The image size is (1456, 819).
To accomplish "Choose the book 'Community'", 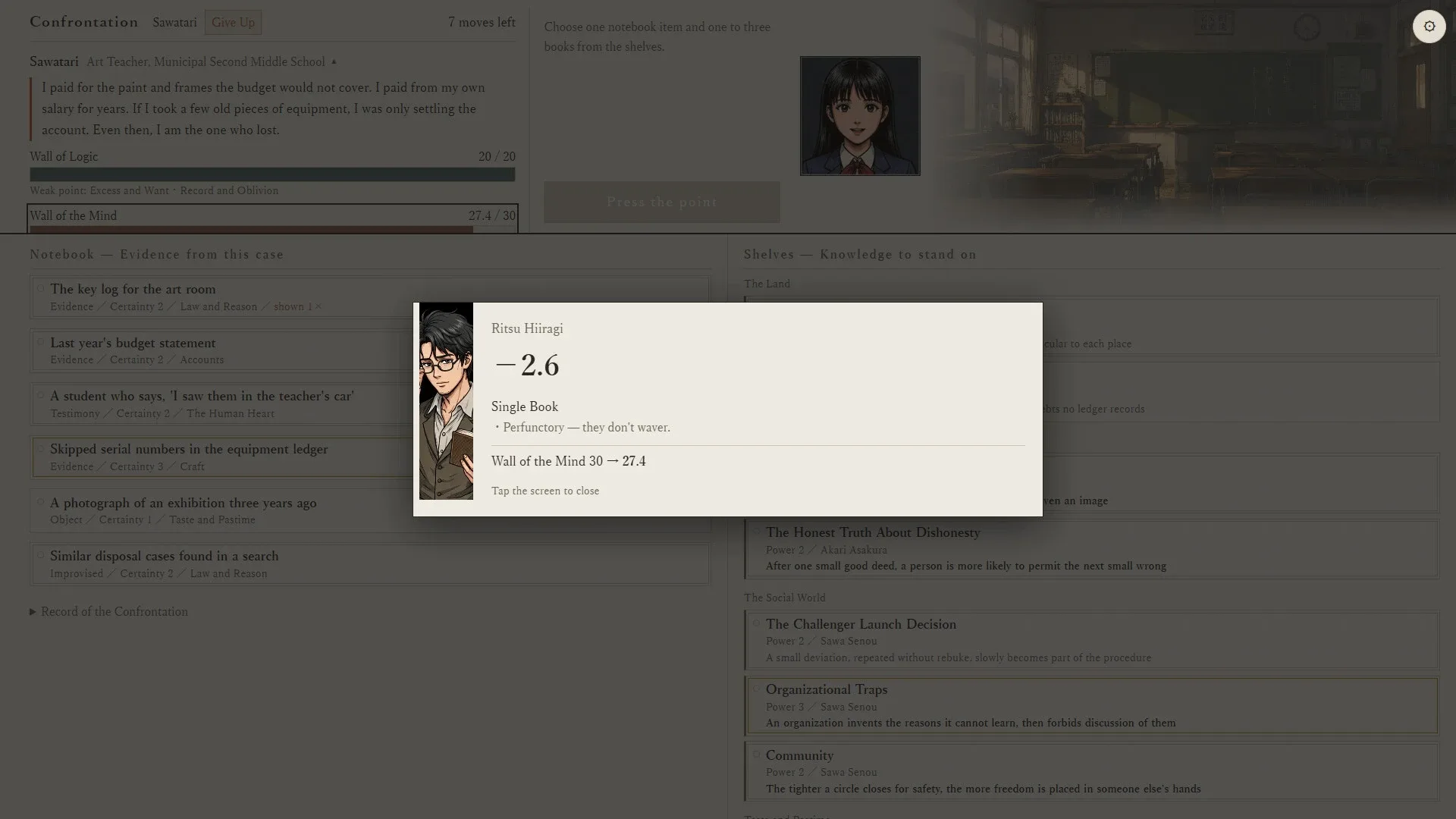I will pyautogui.click(x=1092, y=771).
